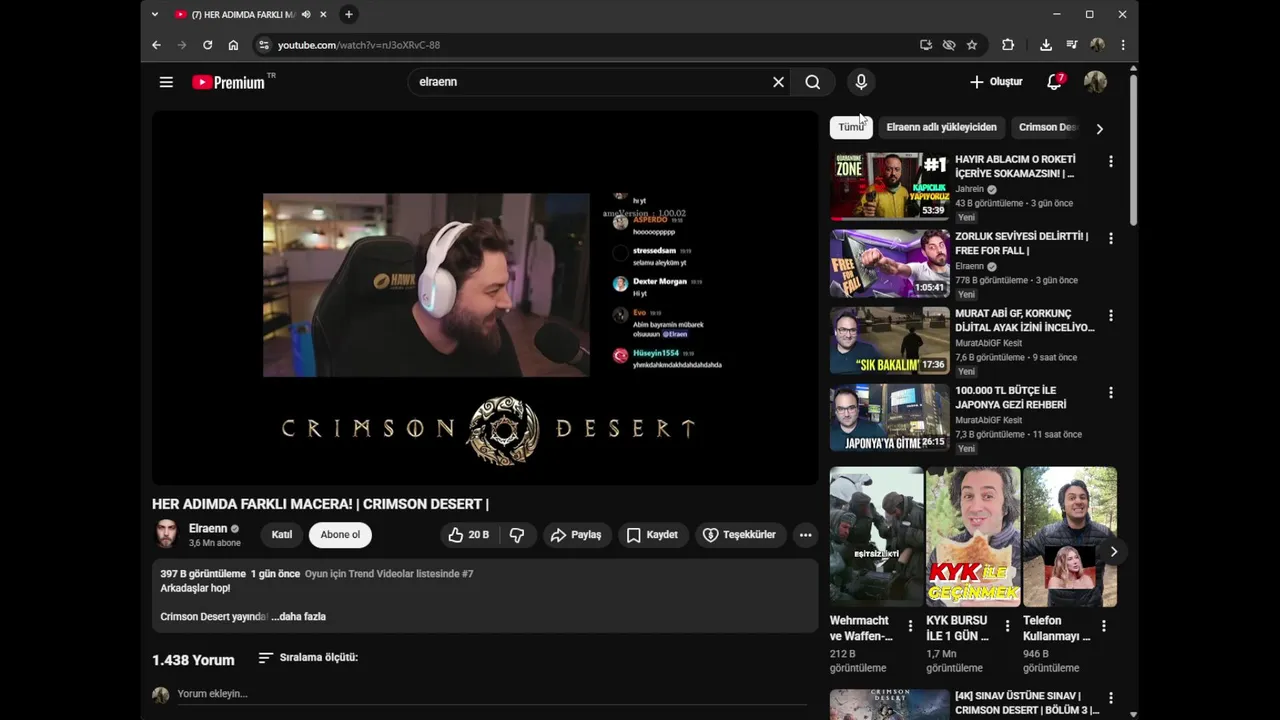The image size is (1280, 720).
Task: Open a new browser tab
Action: coord(348,14)
